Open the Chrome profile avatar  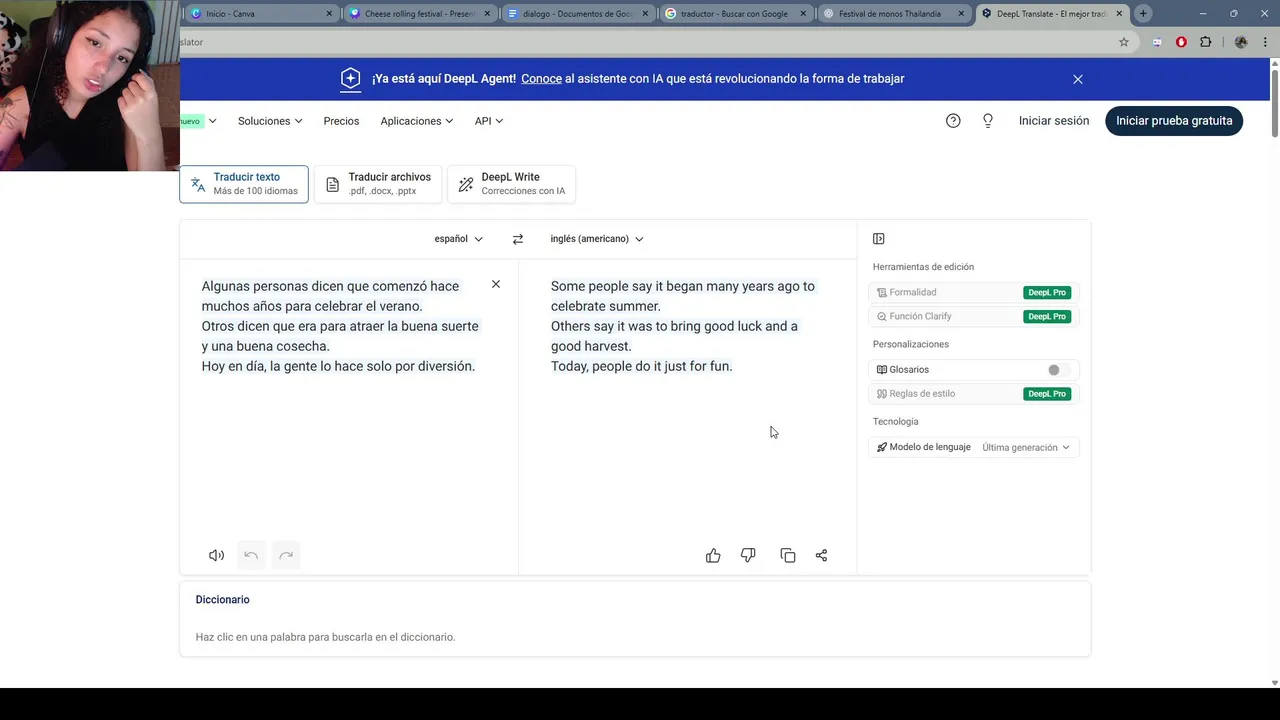coord(1241,42)
